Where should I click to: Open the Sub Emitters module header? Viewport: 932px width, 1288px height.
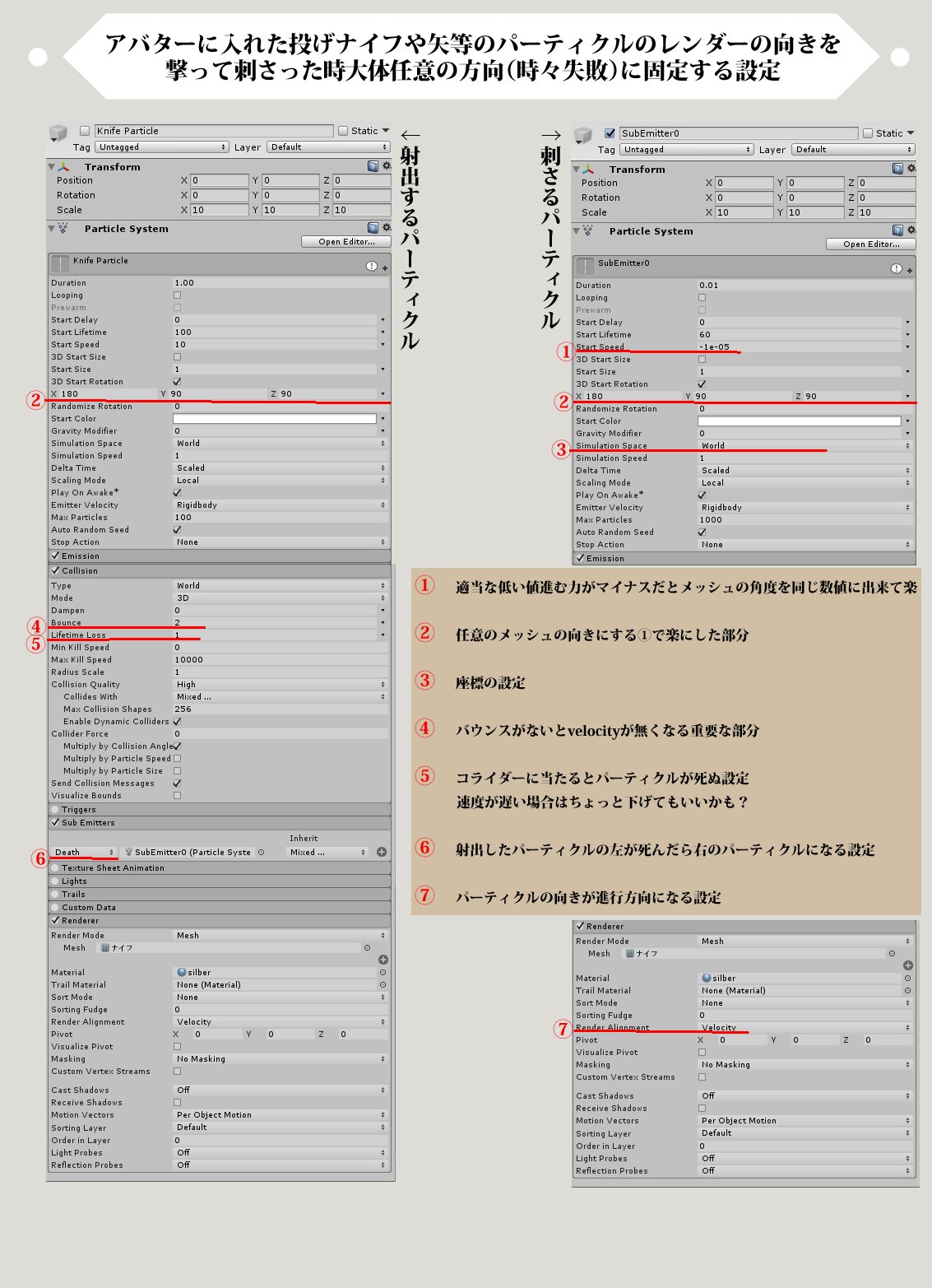219,822
